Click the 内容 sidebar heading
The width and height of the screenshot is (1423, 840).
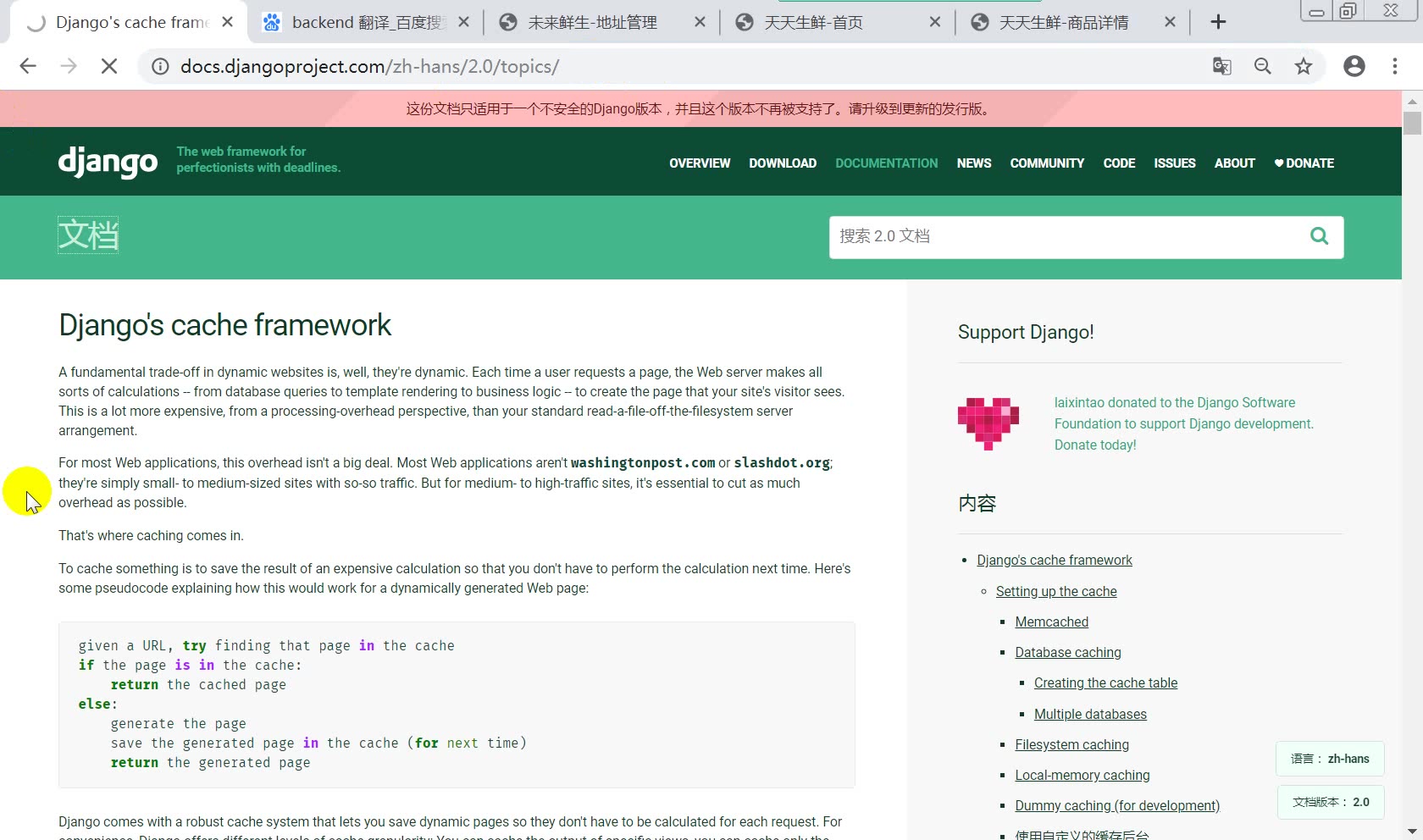(x=977, y=503)
